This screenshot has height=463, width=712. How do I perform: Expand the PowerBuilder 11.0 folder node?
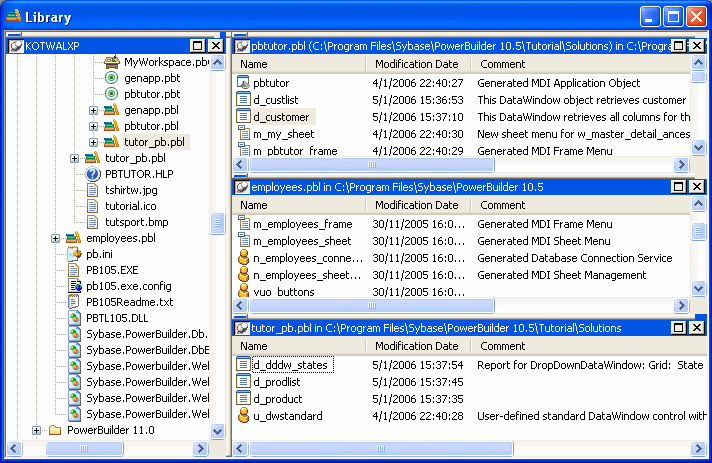point(36,430)
